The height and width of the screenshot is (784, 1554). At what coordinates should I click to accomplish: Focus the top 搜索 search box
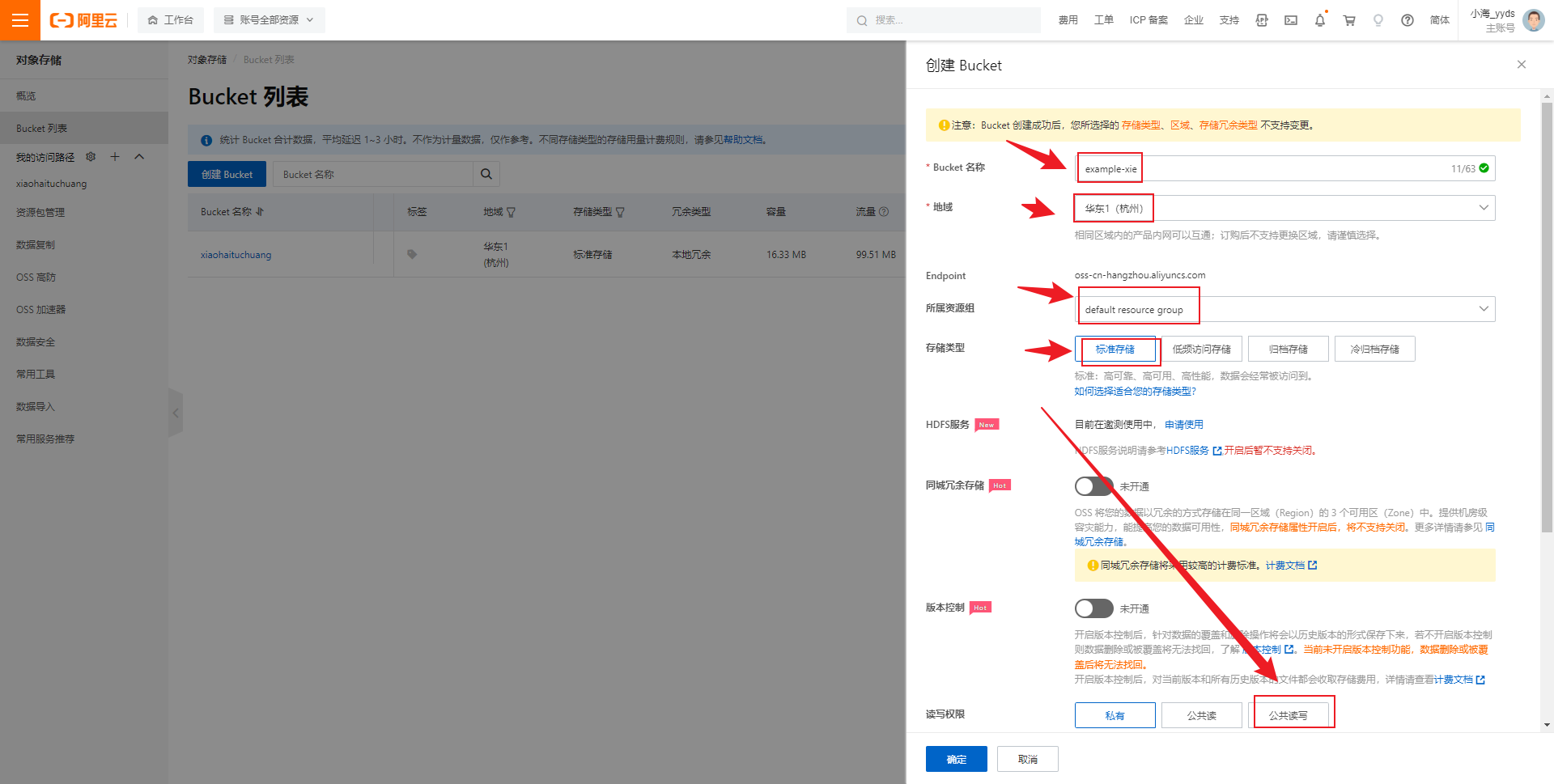click(944, 20)
